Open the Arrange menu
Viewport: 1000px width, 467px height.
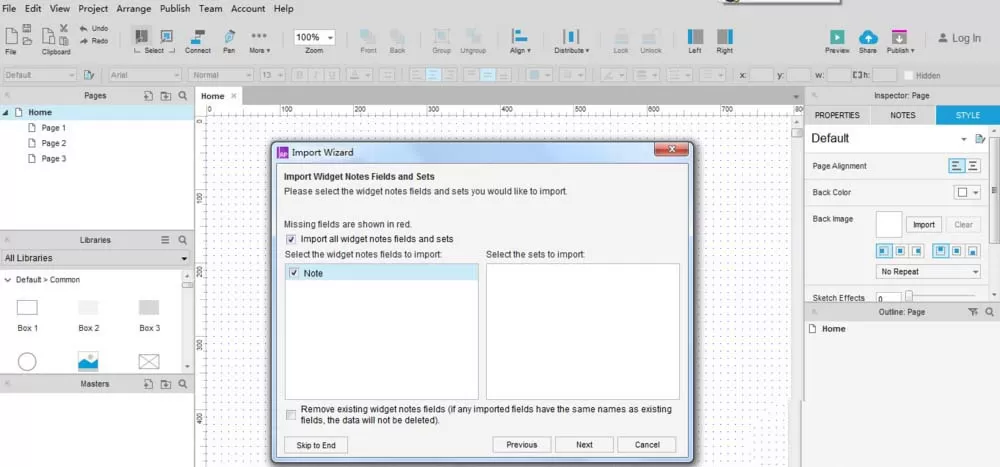(134, 8)
